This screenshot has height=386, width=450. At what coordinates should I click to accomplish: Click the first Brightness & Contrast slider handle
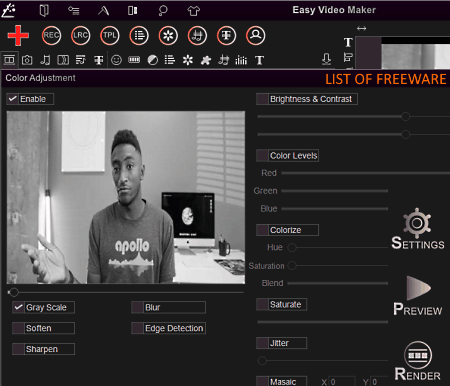coord(405,116)
